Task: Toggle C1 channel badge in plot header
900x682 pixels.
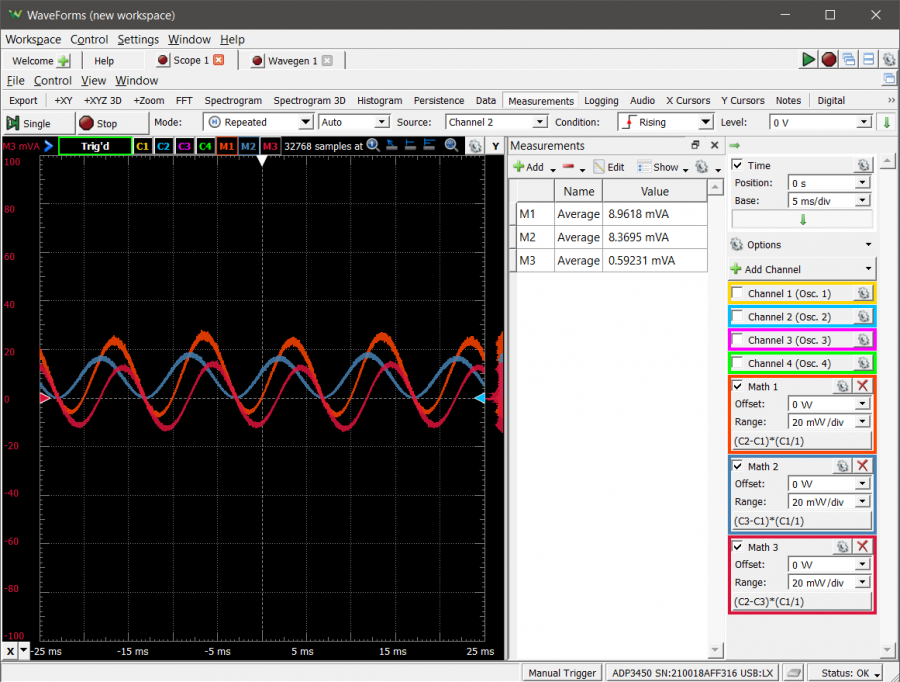Action: 142,146
